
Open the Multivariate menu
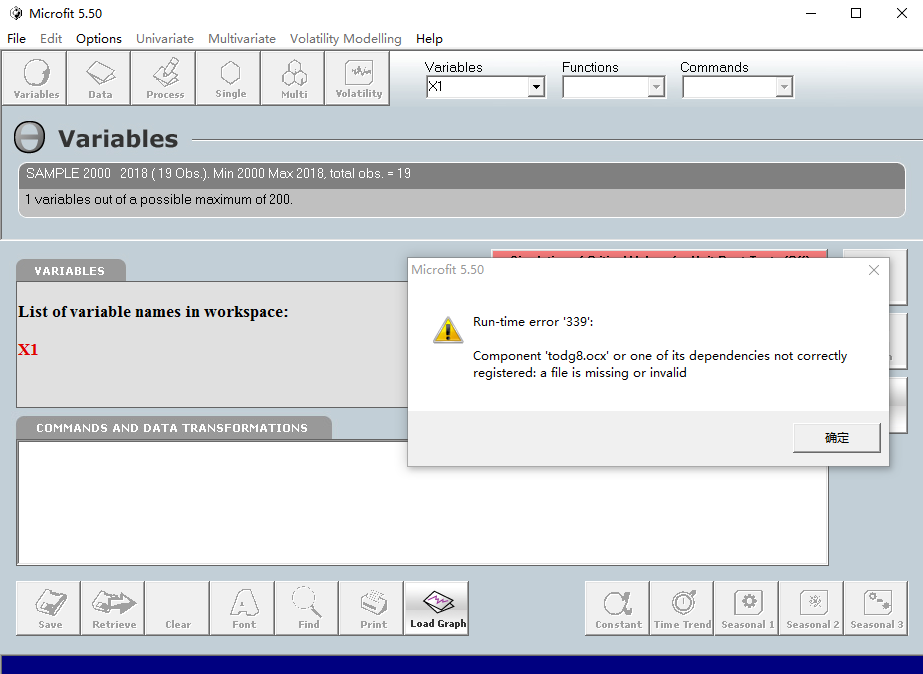tap(242, 39)
